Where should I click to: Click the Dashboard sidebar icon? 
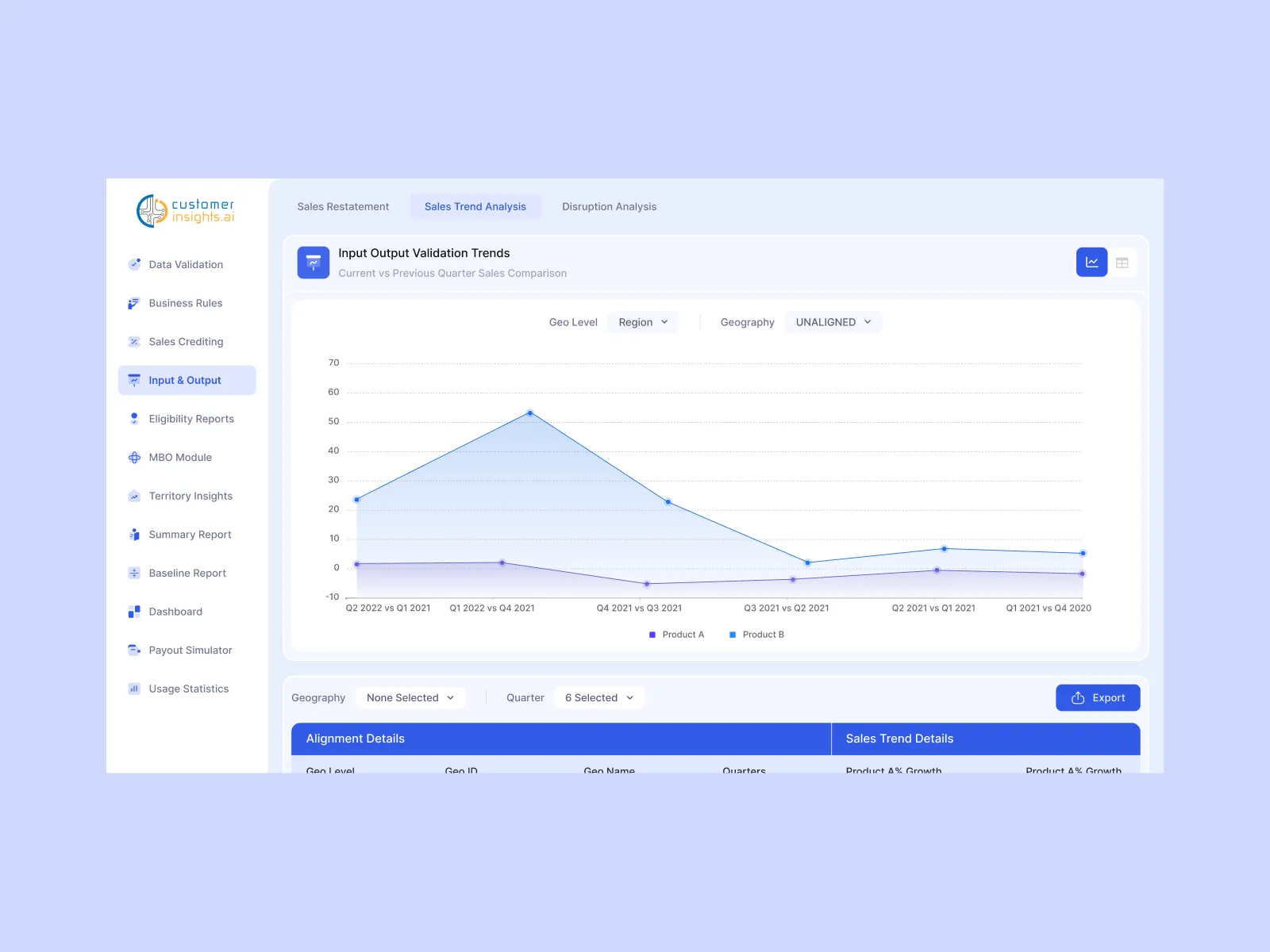[134, 612]
